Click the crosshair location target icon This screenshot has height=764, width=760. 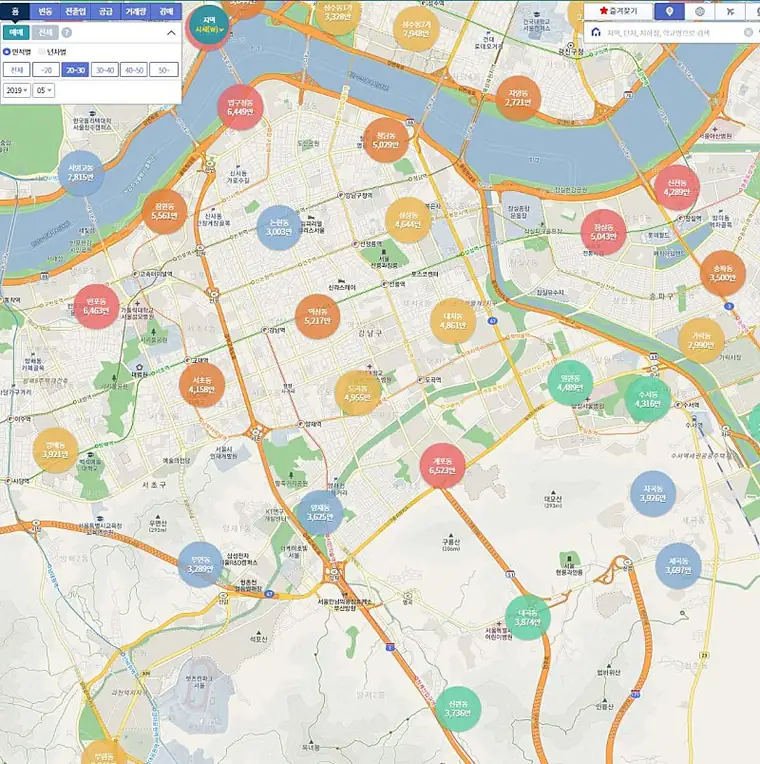click(700, 11)
